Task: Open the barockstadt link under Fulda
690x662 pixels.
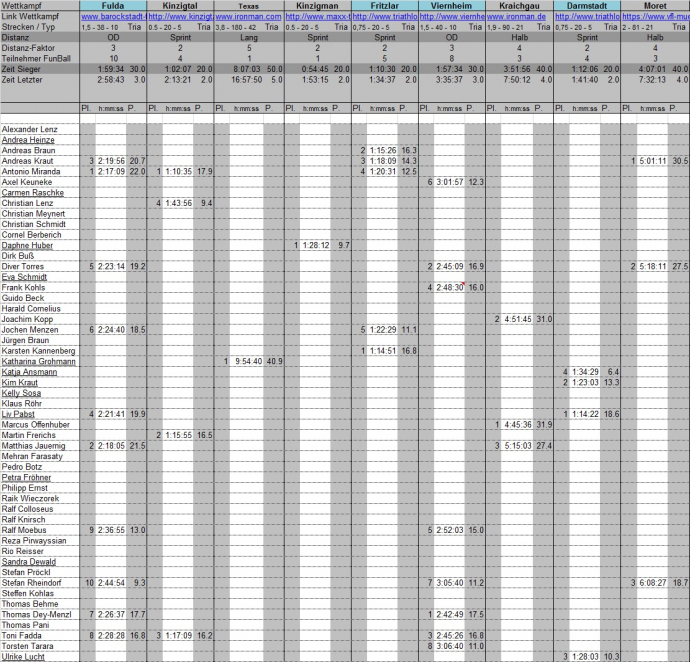Action: pyautogui.click(x=114, y=17)
